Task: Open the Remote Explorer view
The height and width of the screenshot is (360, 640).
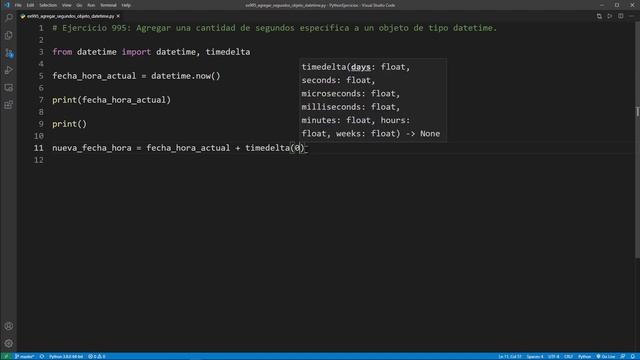Action: [x=9, y=88]
